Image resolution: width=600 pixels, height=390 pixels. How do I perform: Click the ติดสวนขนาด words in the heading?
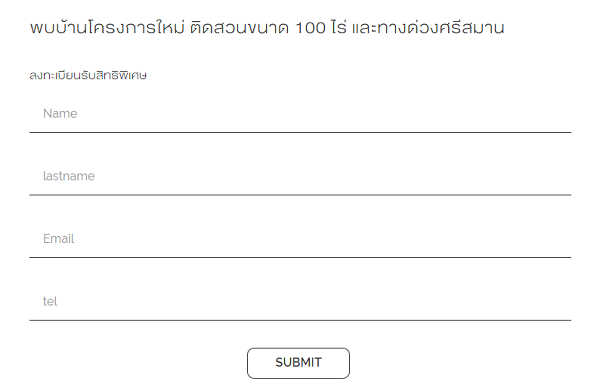click(239, 27)
